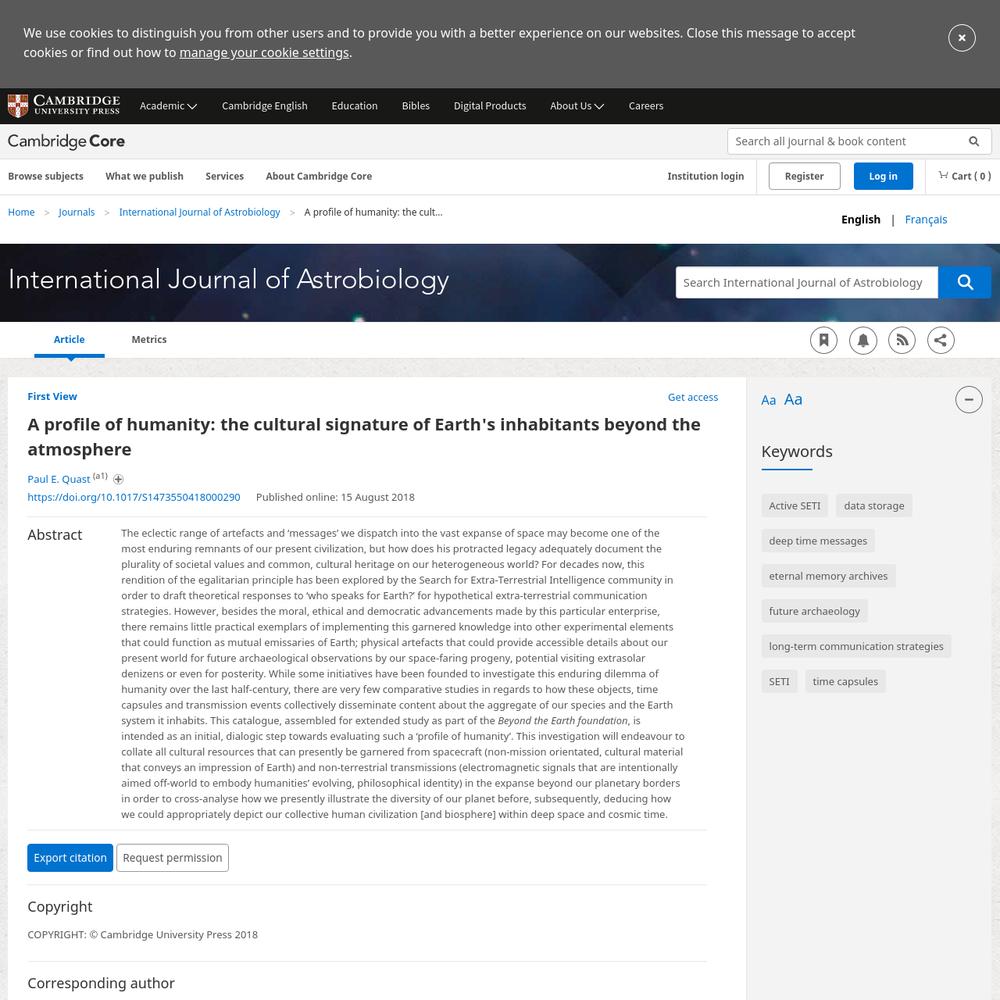Click the Register button
Viewport: 1000px width, 1000px height.
click(x=804, y=176)
